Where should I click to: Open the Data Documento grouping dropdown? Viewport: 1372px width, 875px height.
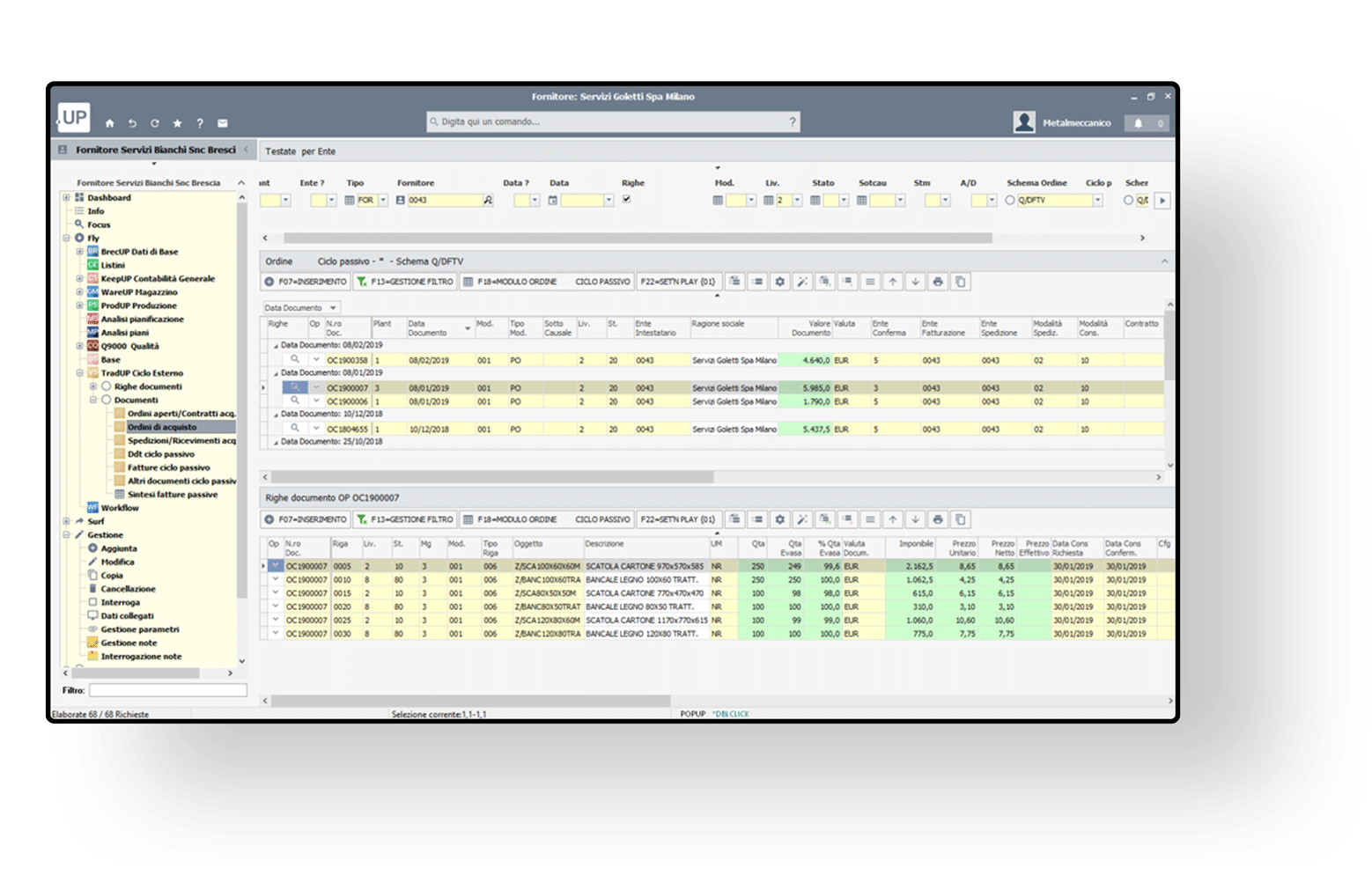333,308
